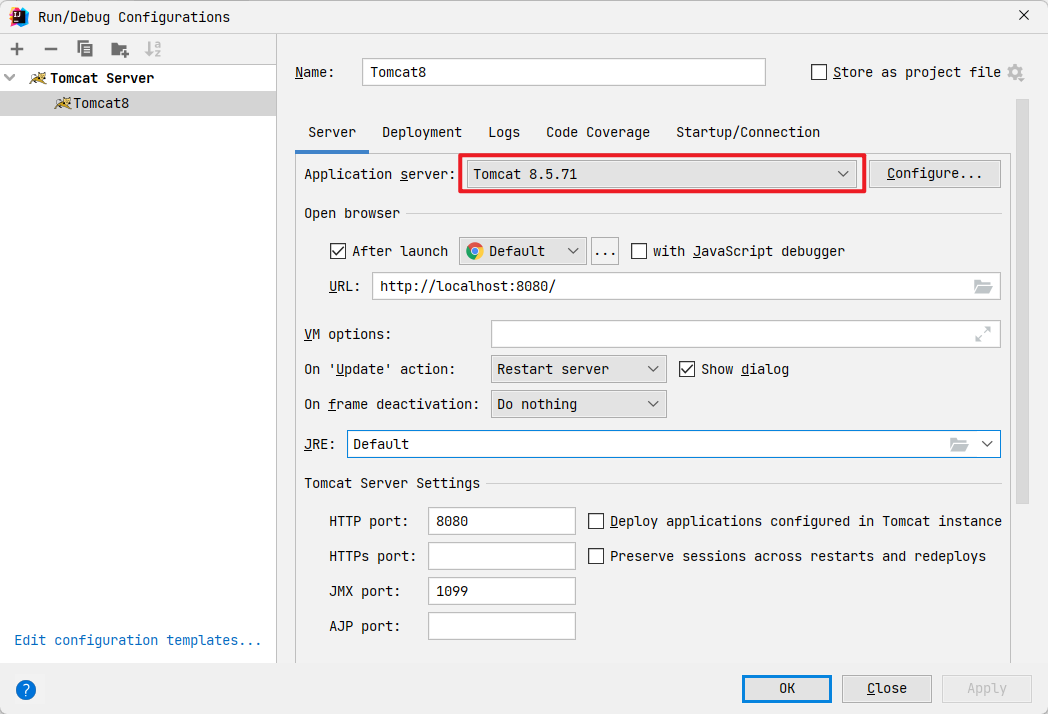Open Edit configuration templates link

138,640
